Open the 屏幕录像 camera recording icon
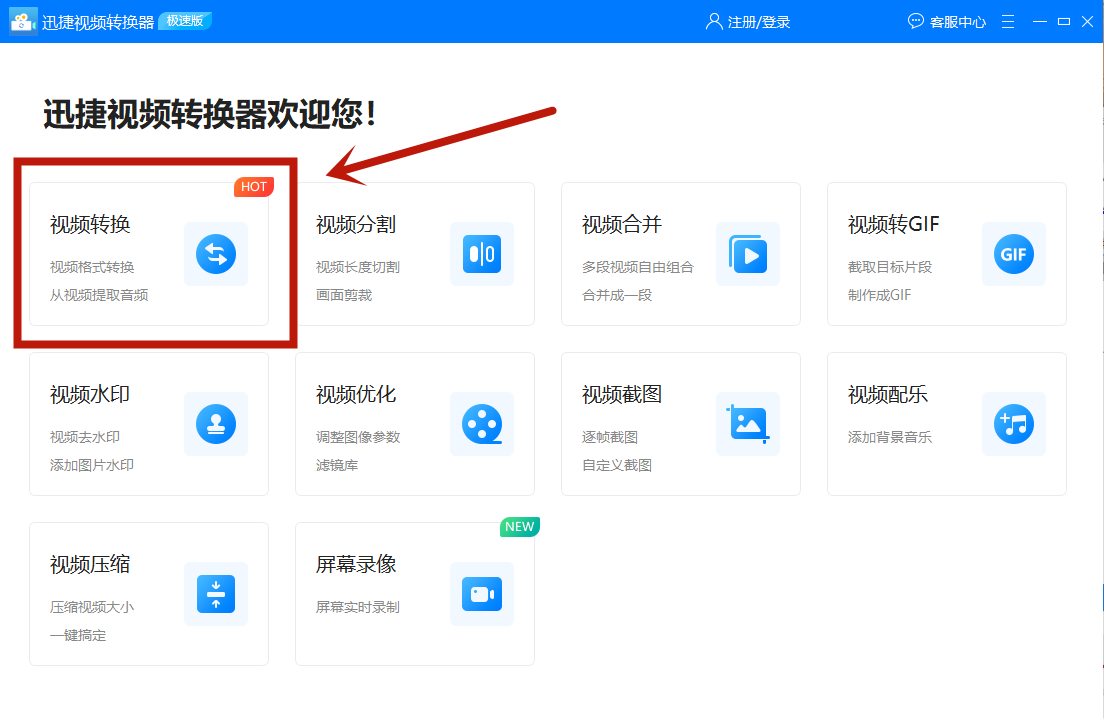The height and width of the screenshot is (719, 1104). tap(481, 594)
